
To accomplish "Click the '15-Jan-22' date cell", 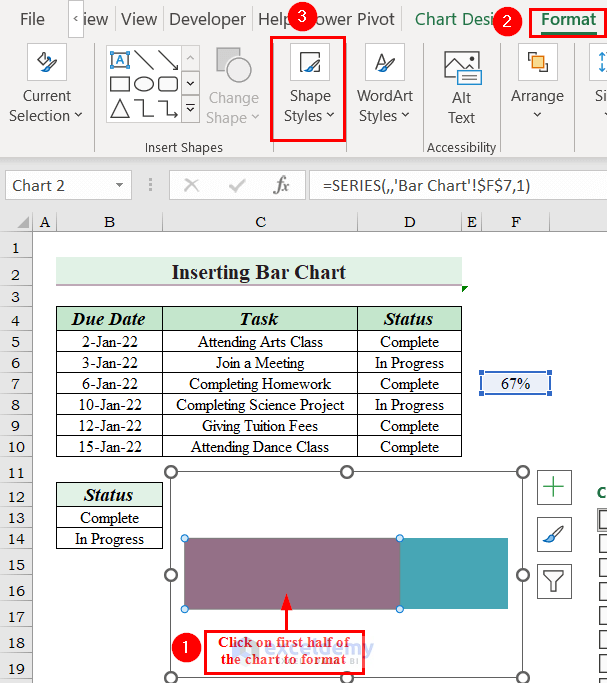I will click(109, 446).
